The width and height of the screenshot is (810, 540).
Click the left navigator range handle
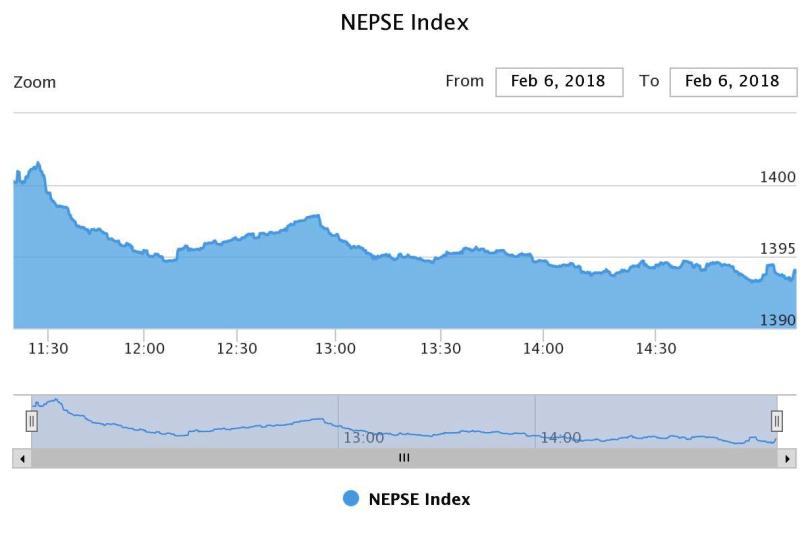click(31, 422)
